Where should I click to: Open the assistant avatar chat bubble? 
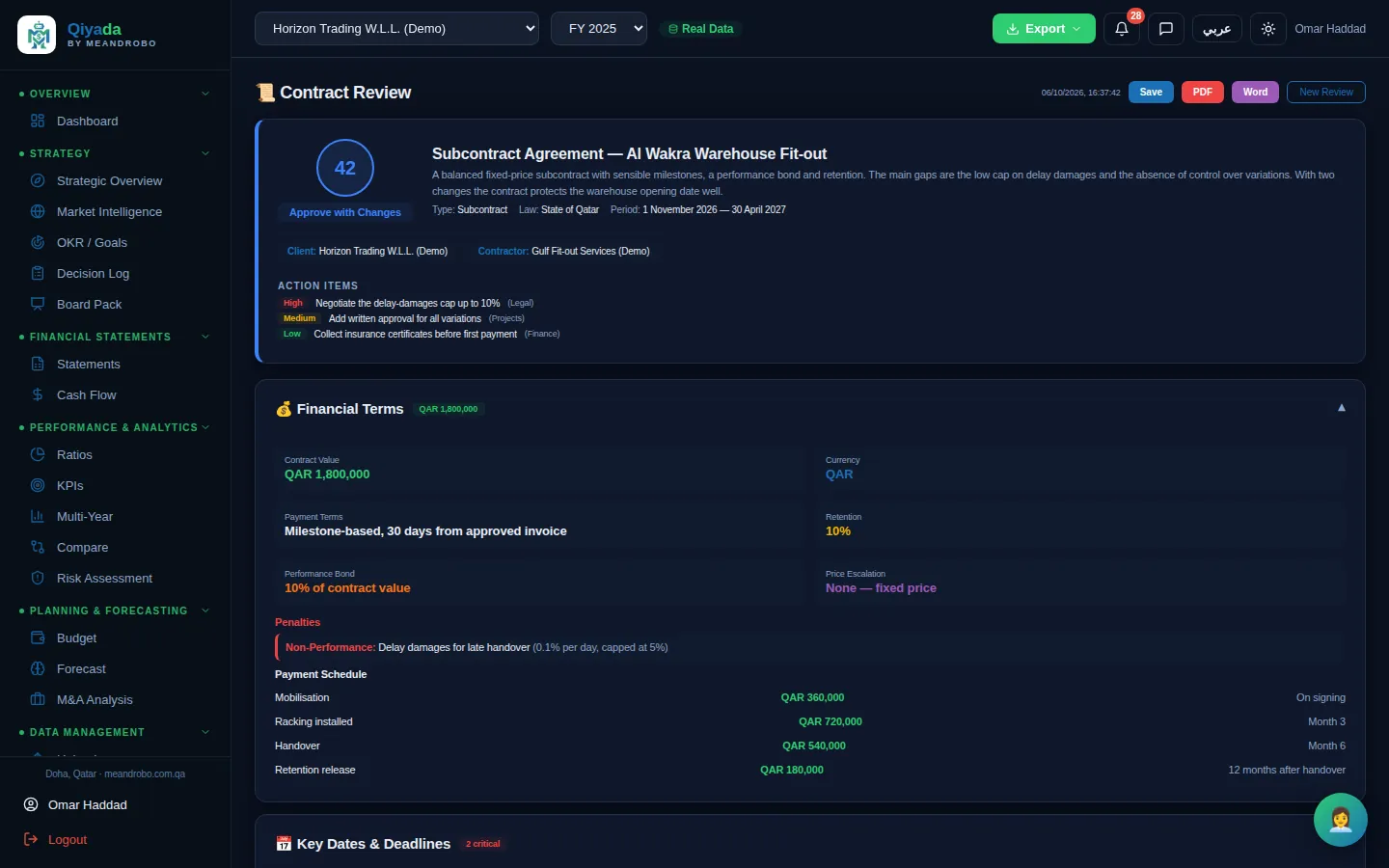[x=1341, y=820]
